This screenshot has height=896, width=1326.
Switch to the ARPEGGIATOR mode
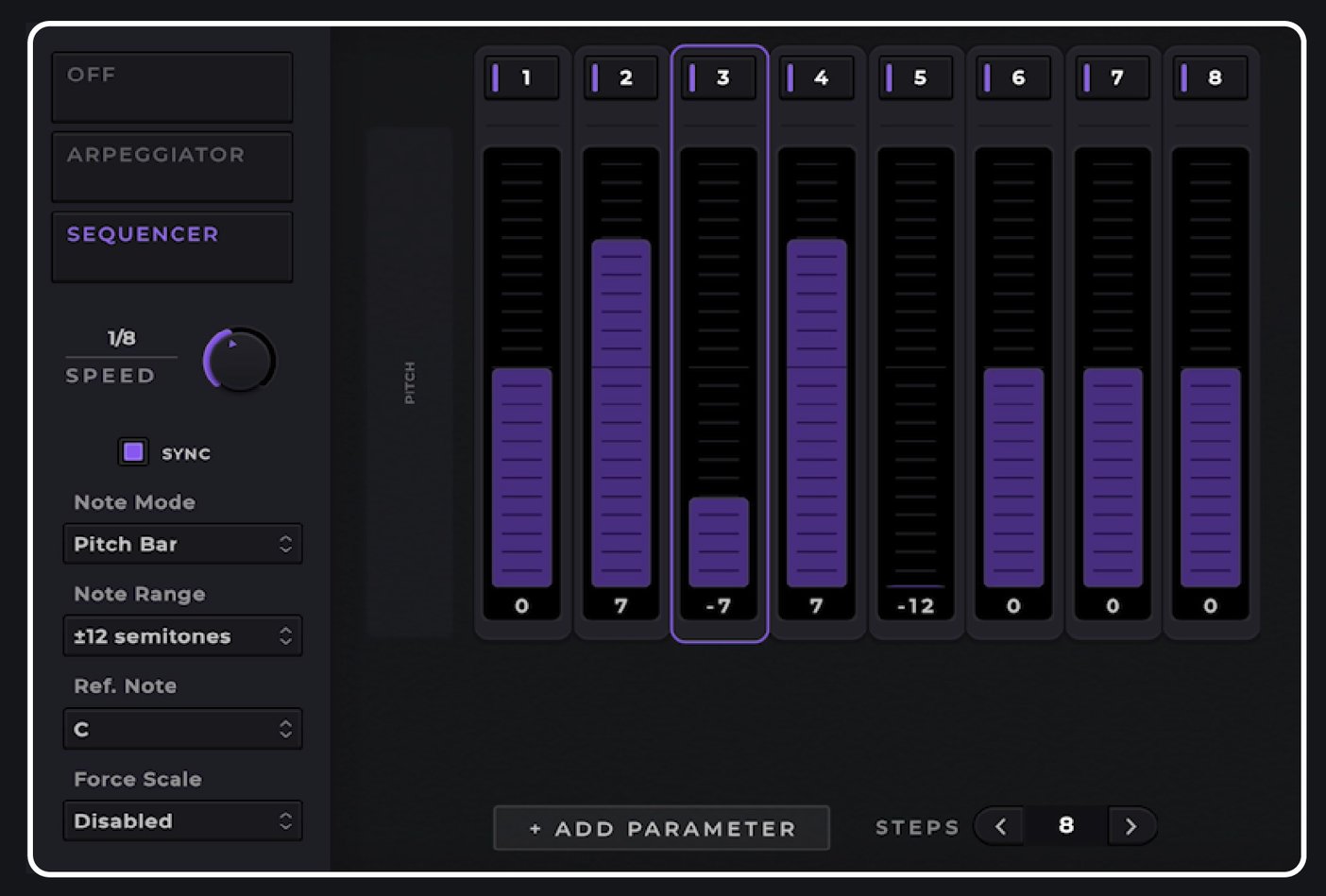coord(171,166)
